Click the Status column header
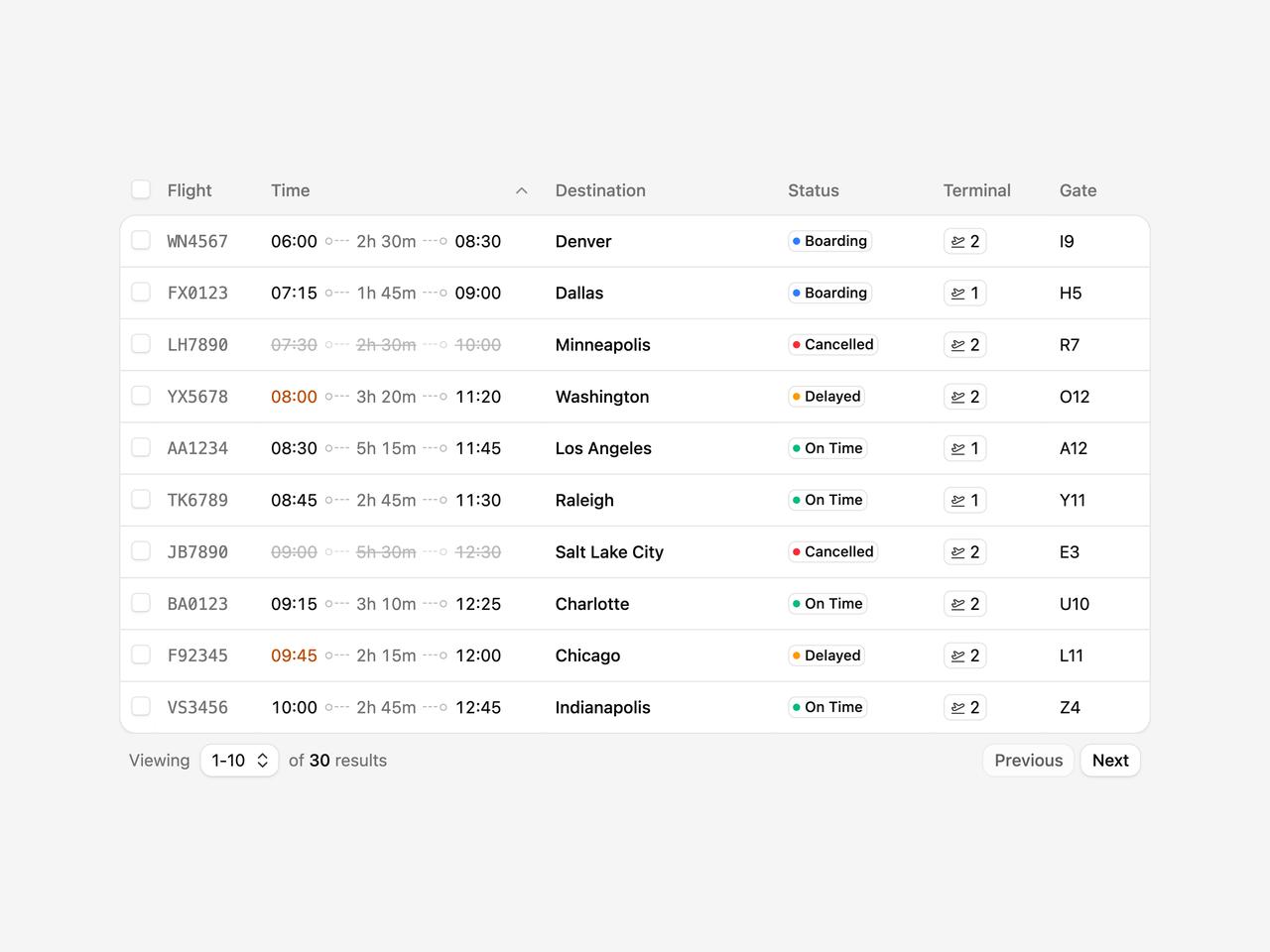The image size is (1270, 952). [x=814, y=190]
